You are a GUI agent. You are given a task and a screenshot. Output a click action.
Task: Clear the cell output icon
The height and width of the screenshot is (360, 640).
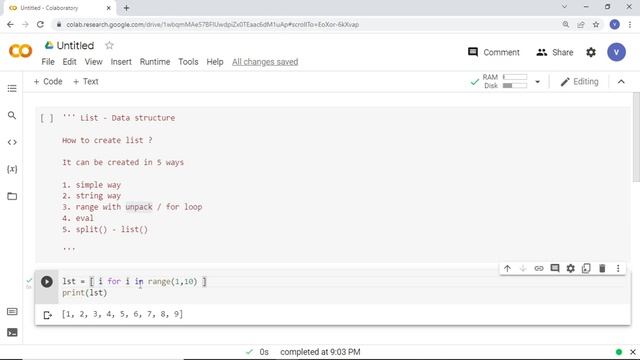click(47, 315)
